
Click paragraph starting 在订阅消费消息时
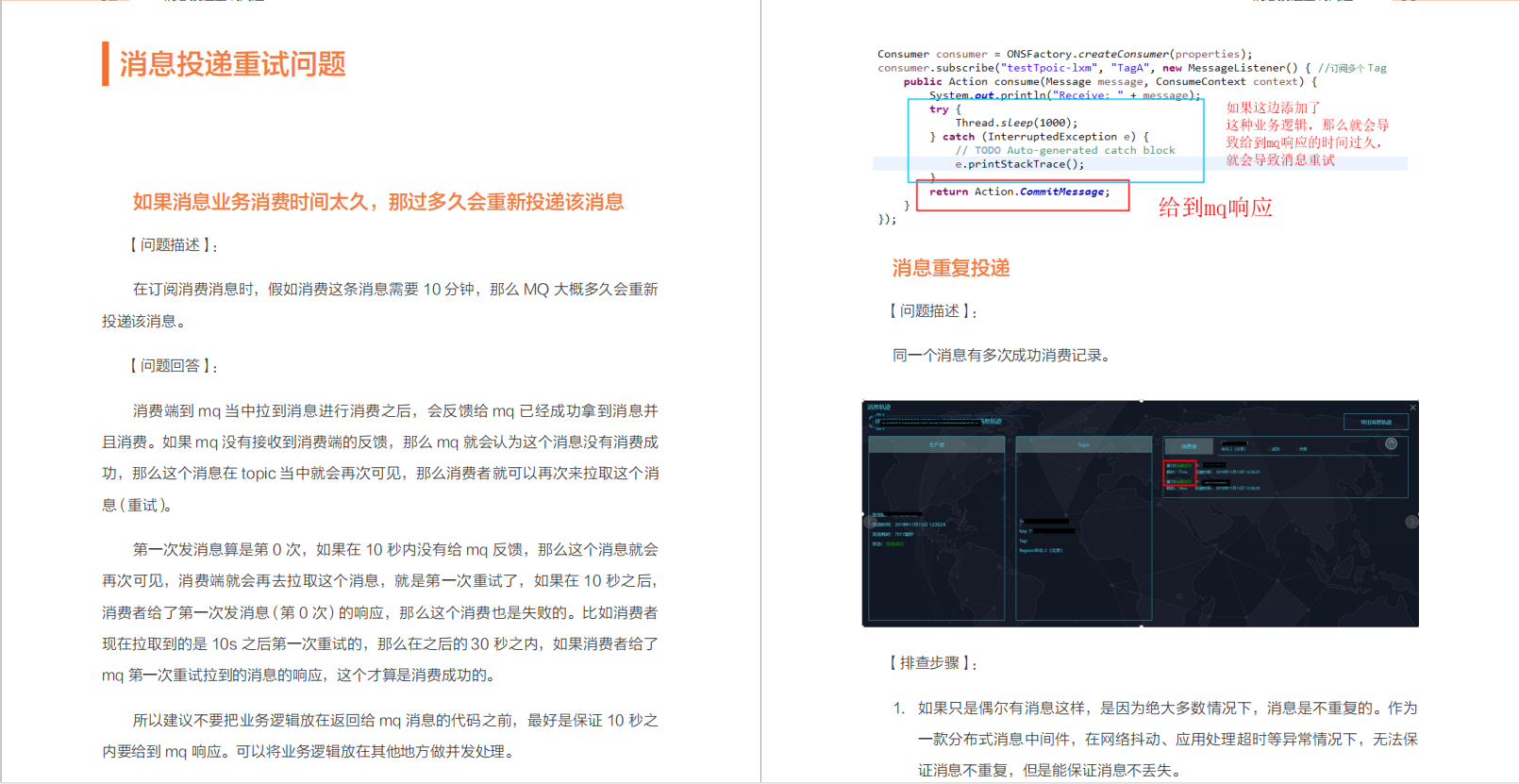[380, 305]
